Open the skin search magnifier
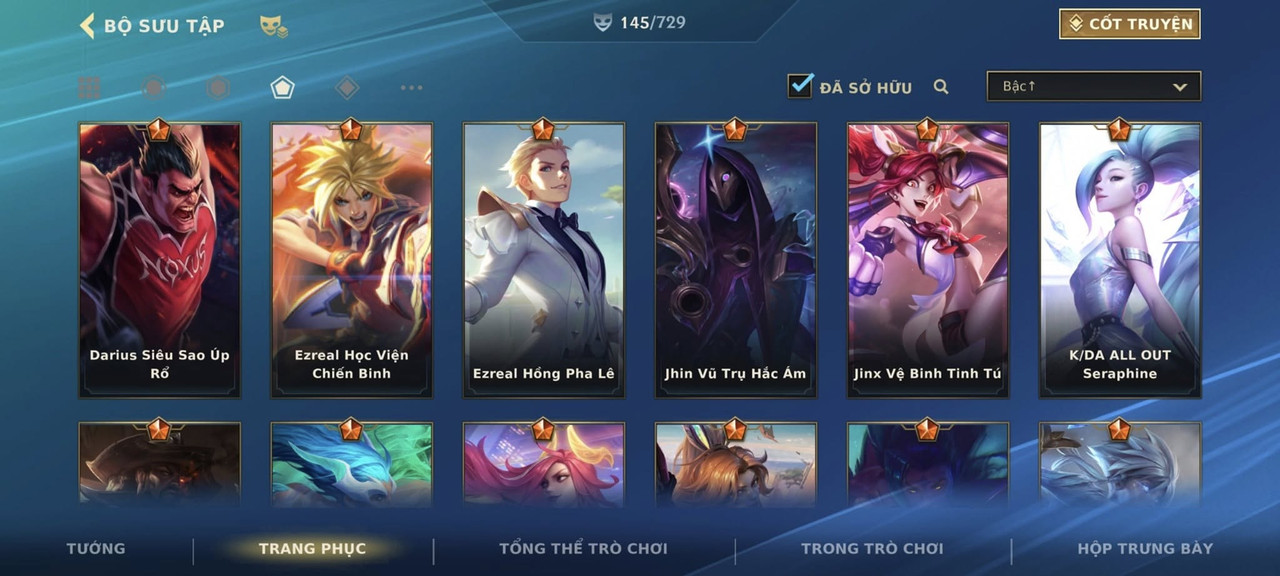1280x576 pixels. [x=941, y=87]
